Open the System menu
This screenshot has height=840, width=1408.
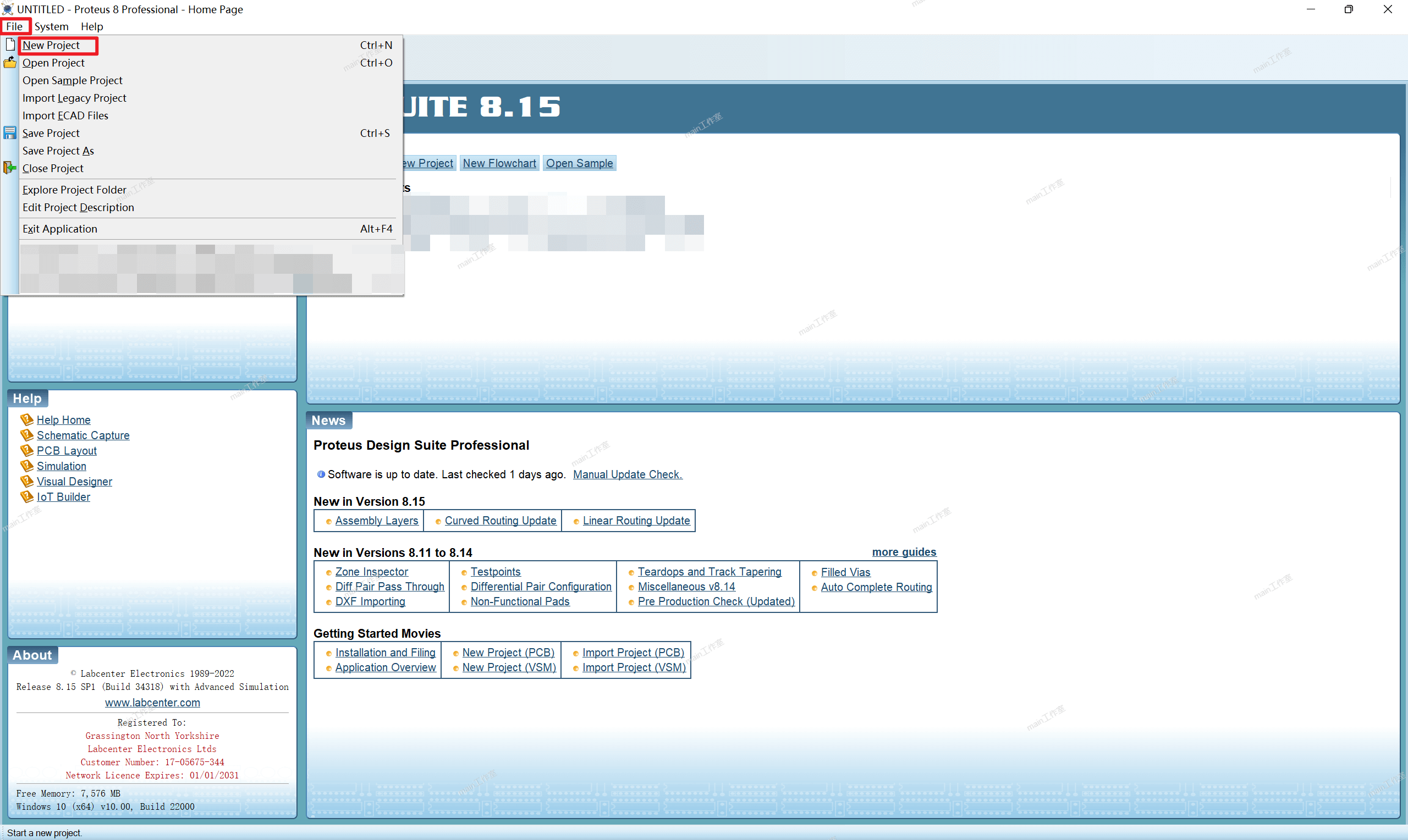(x=51, y=26)
